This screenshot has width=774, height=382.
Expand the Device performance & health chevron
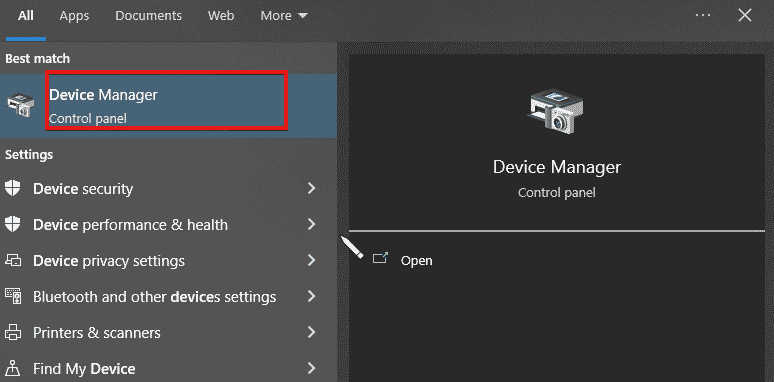[311, 225]
